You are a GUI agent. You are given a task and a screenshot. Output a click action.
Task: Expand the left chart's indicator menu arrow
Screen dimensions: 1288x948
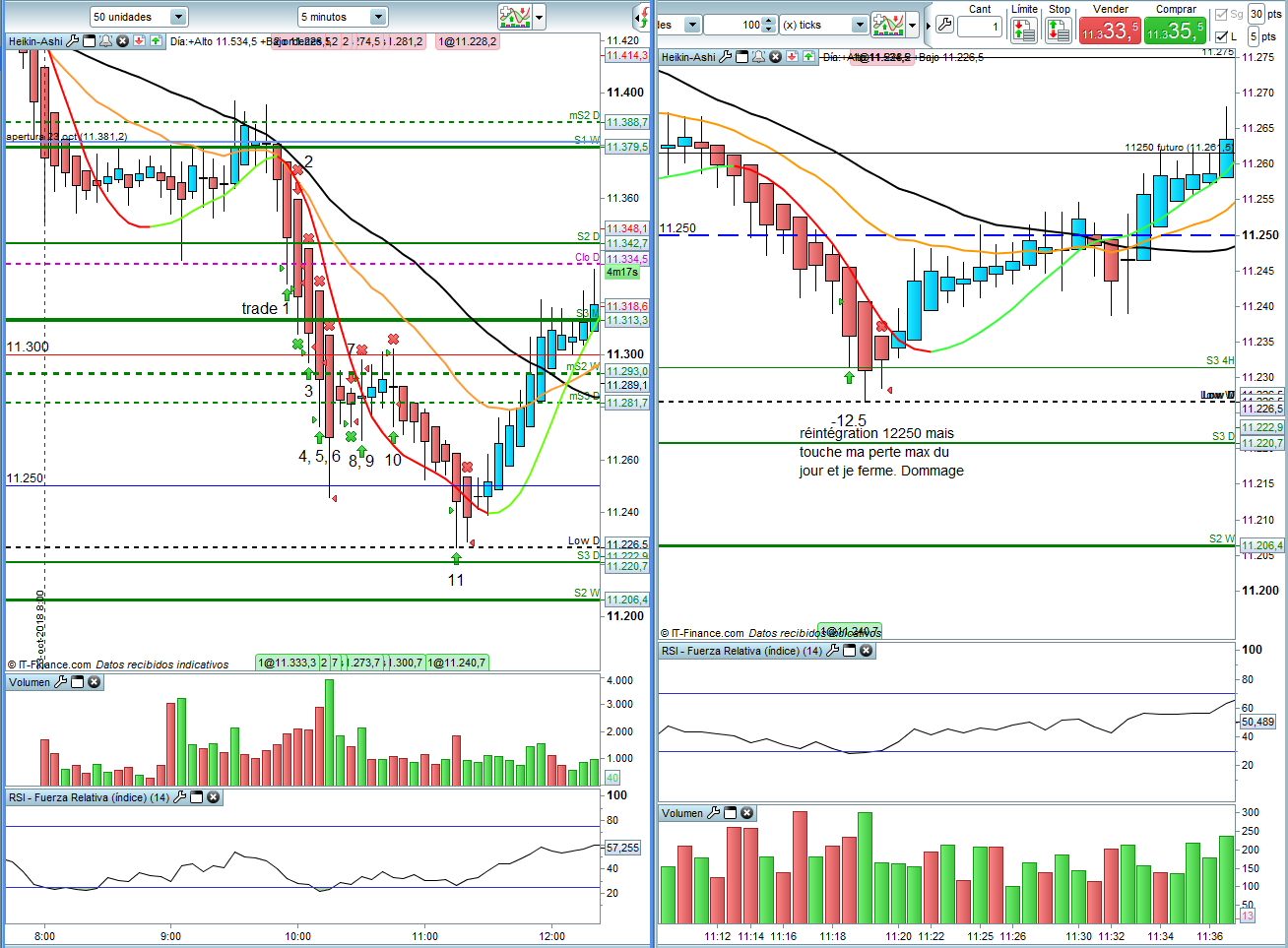point(539,17)
